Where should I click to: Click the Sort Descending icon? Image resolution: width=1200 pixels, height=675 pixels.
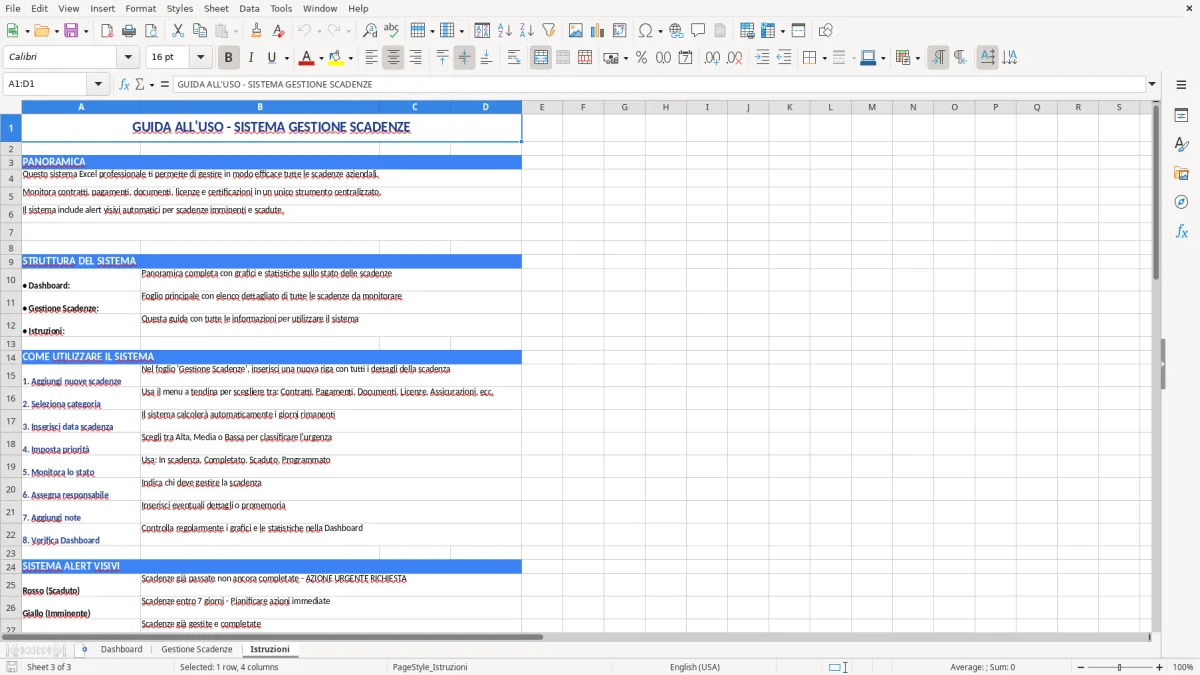(527, 31)
